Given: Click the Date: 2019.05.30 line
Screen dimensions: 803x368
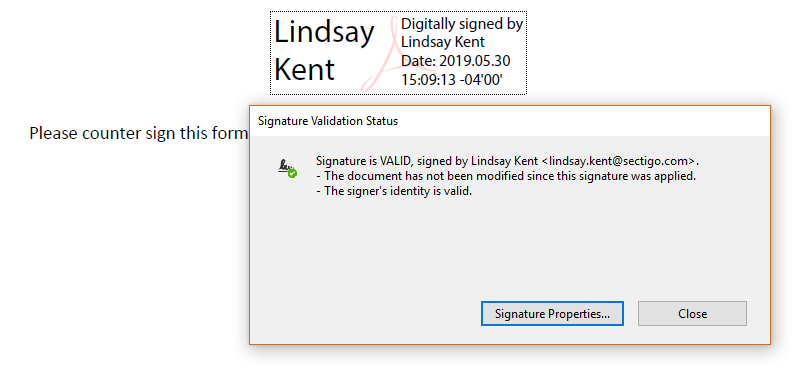Looking at the screenshot, I should point(455,61).
